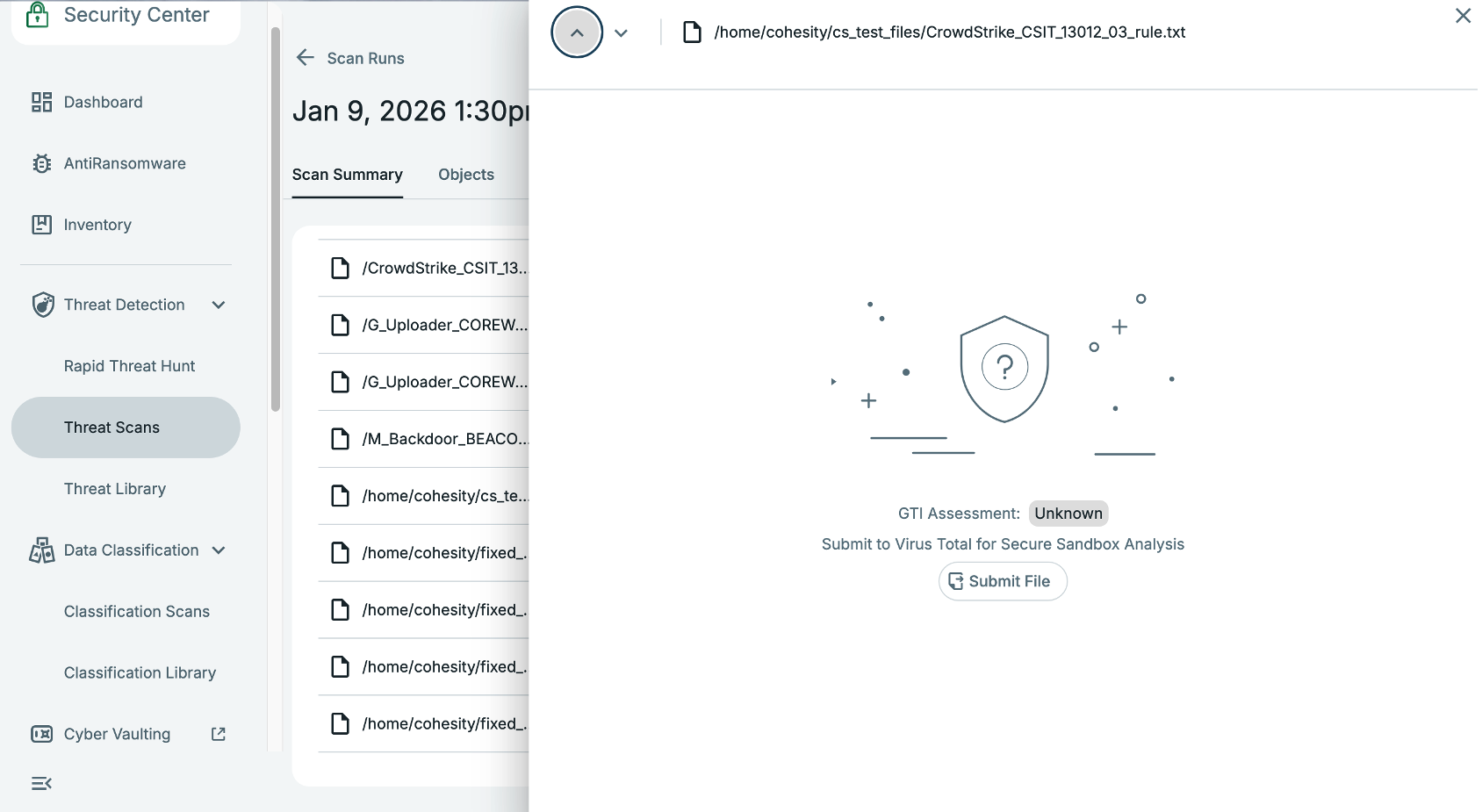Viewport: 1482px width, 812px height.
Task: Open the Threat Library page
Action: pyautogui.click(x=115, y=489)
